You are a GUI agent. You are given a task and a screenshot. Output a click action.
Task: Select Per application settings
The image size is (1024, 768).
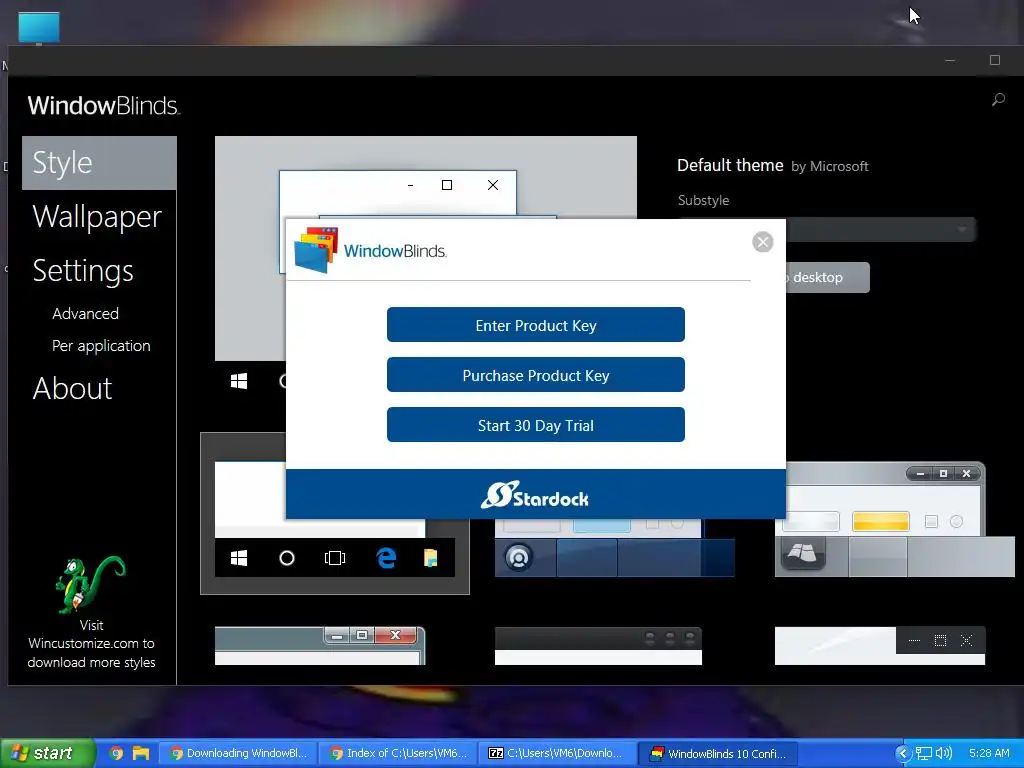coord(101,345)
